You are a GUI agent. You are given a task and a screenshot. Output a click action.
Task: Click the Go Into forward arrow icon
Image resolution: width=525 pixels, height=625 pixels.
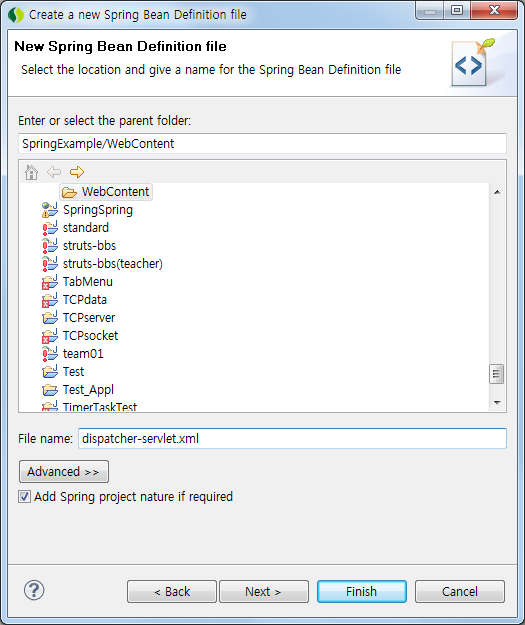pos(77,172)
